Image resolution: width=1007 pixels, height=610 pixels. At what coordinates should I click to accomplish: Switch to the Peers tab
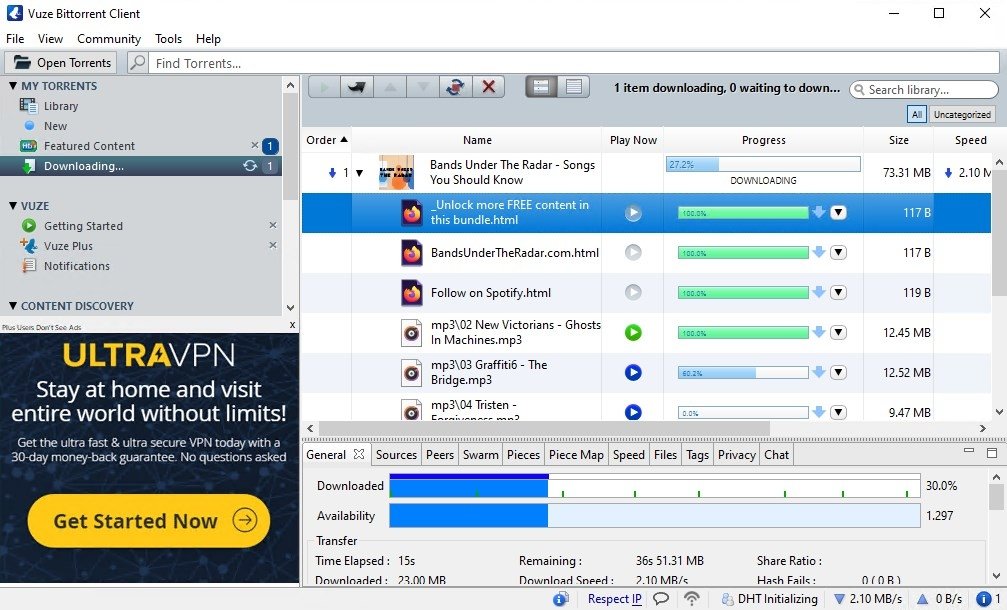click(439, 454)
